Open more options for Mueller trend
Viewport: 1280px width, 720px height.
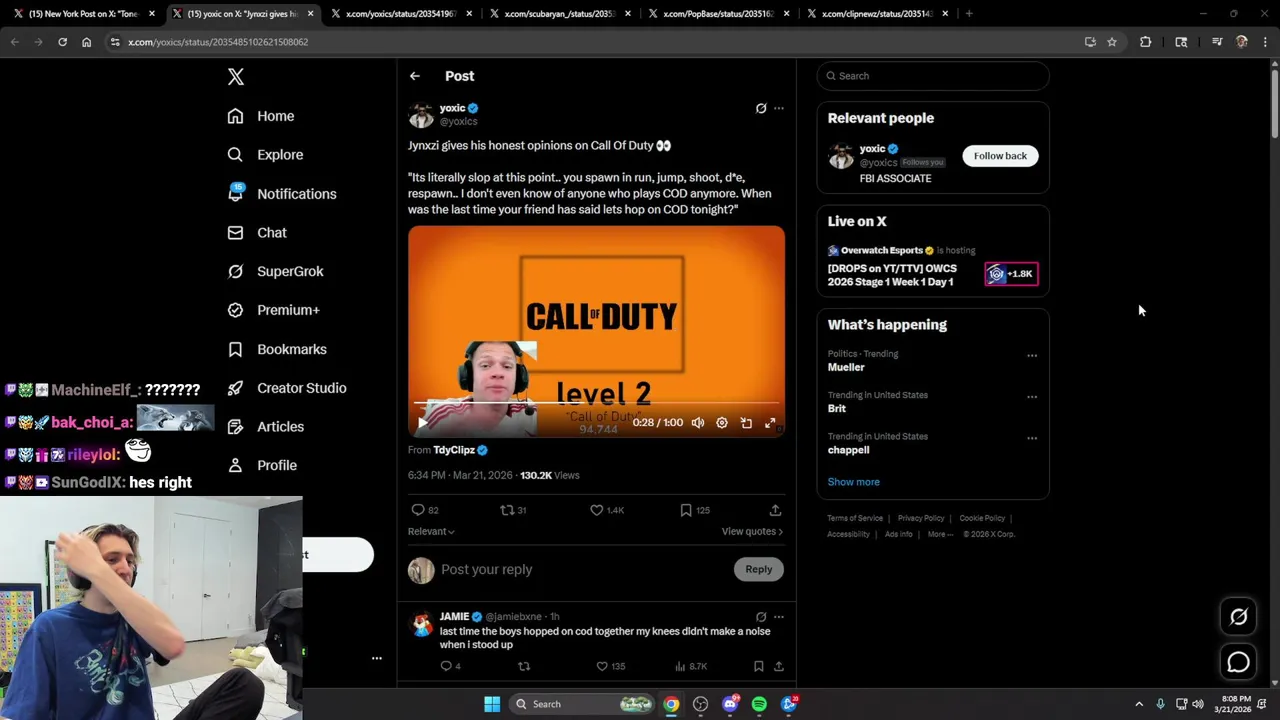click(x=1032, y=355)
